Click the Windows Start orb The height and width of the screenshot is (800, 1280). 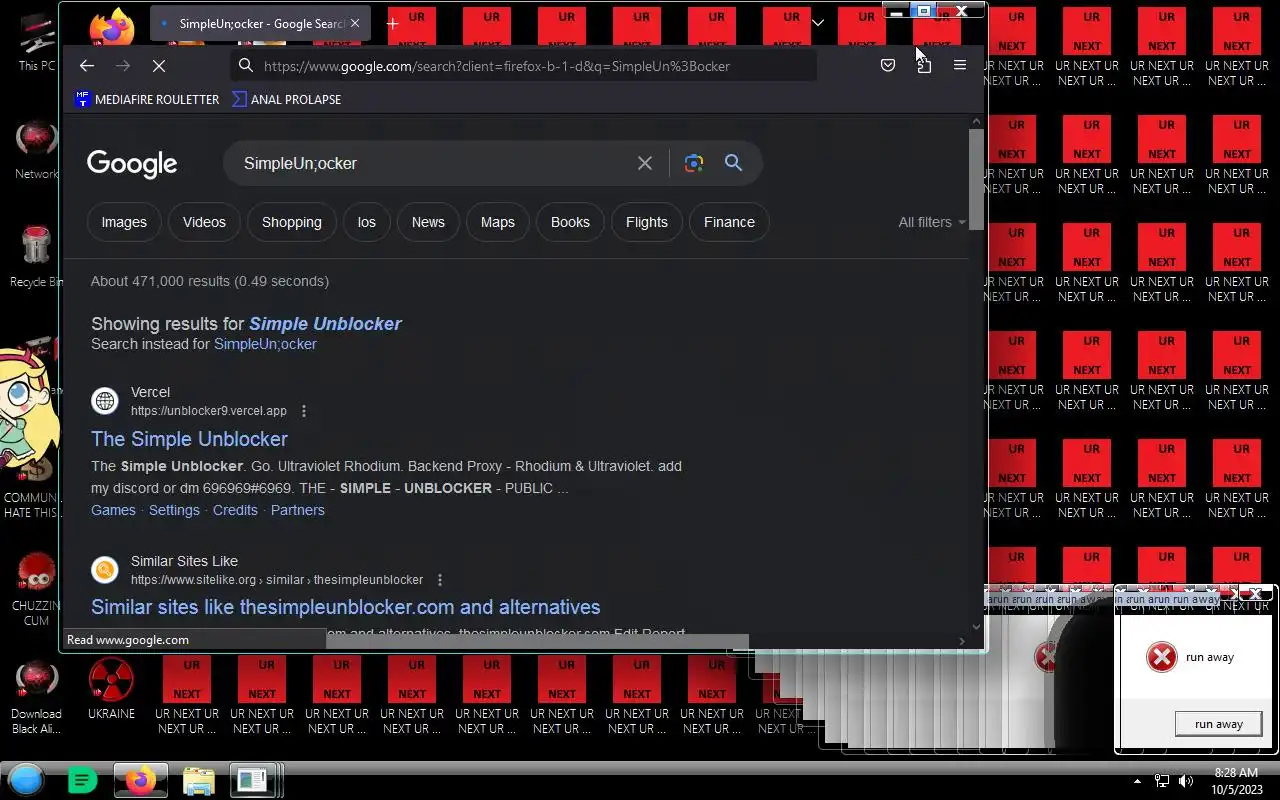(26, 780)
